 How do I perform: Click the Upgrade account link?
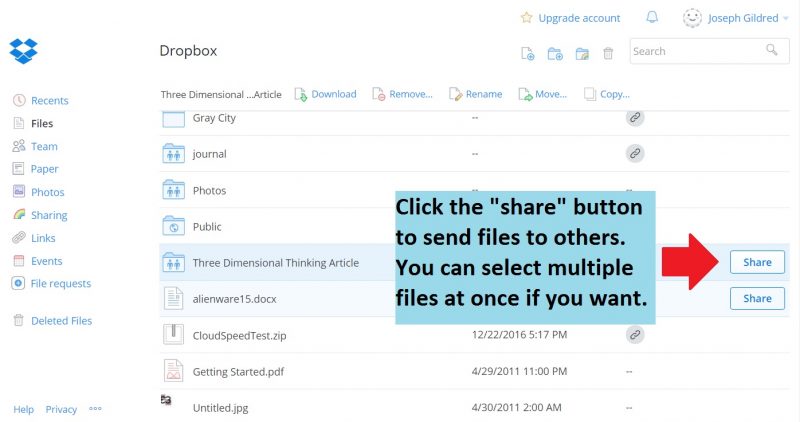(579, 18)
